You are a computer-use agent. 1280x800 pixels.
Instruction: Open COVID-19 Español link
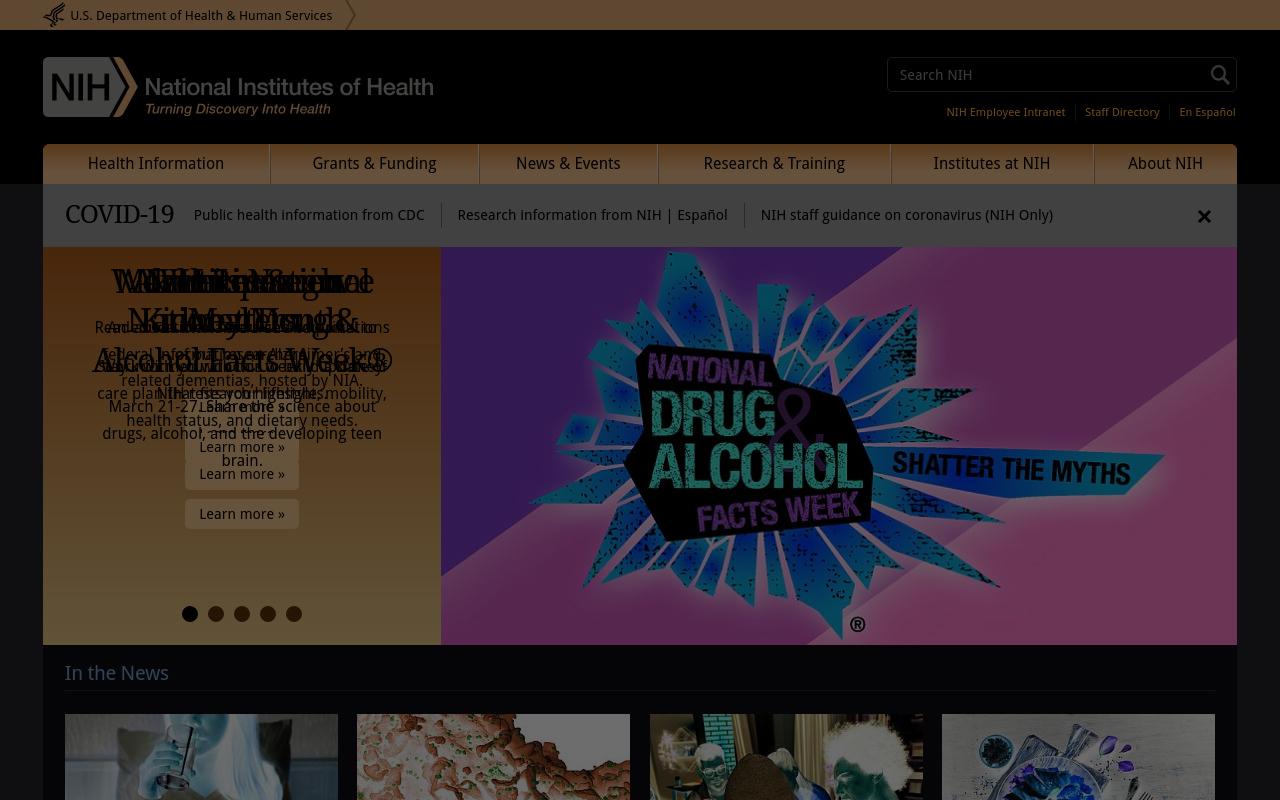click(x=703, y=215)
